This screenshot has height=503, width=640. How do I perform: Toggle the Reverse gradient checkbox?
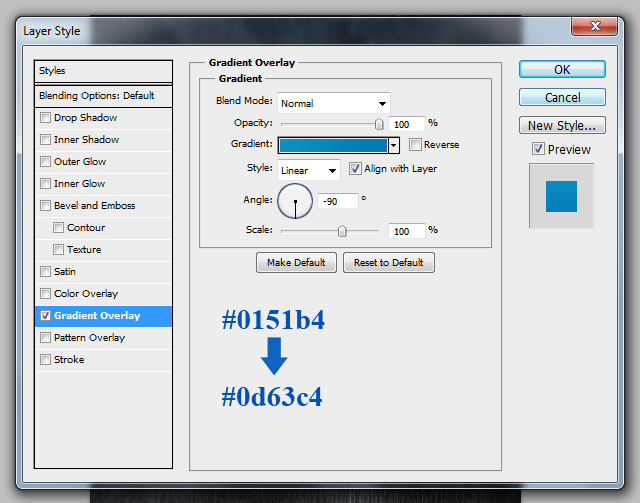tap(415, 145)
